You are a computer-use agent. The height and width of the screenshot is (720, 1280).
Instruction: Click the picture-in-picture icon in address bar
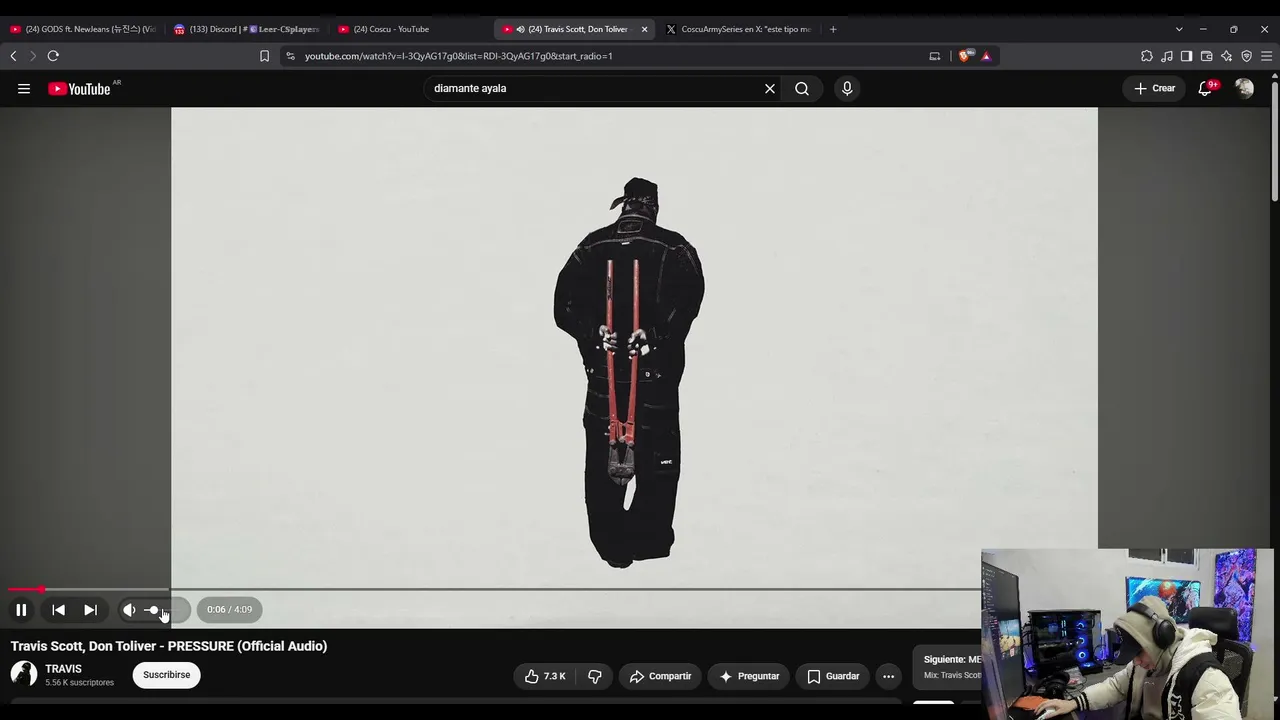(x=935, y=56)
